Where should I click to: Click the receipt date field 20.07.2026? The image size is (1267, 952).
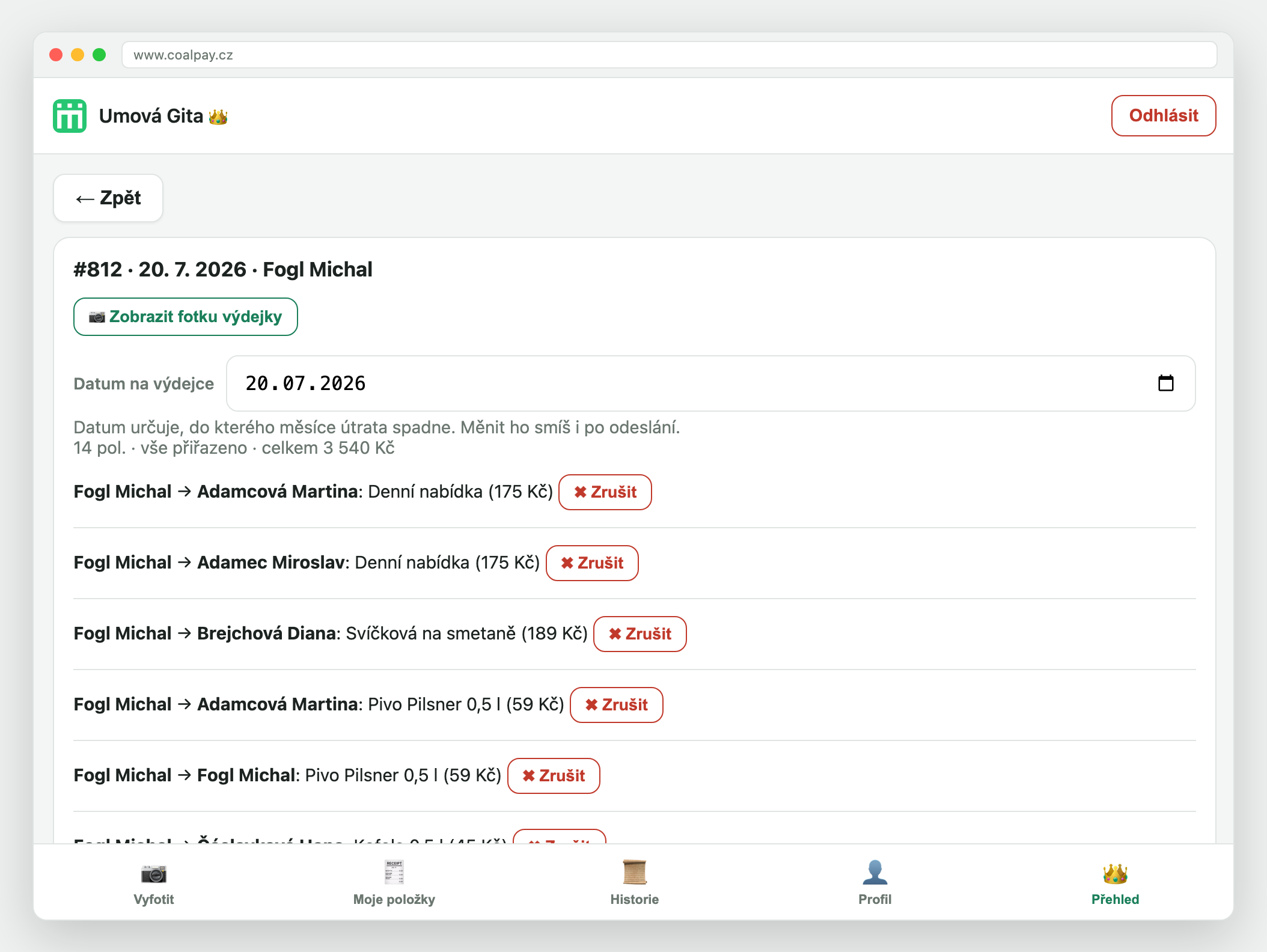pyautogui.click(x=711, y=383)
